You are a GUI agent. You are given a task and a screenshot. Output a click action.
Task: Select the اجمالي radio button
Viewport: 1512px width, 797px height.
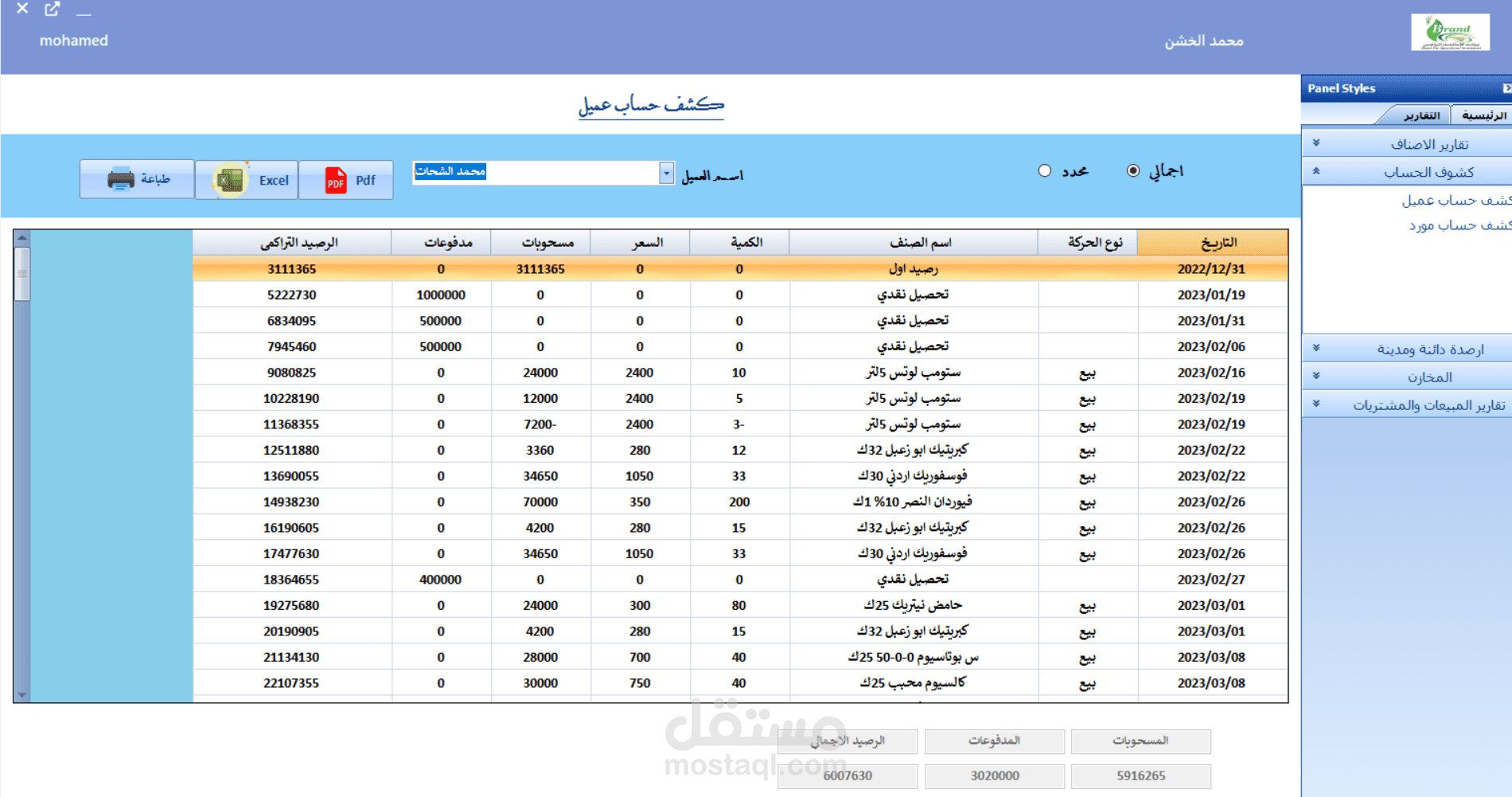point(1133,170)
